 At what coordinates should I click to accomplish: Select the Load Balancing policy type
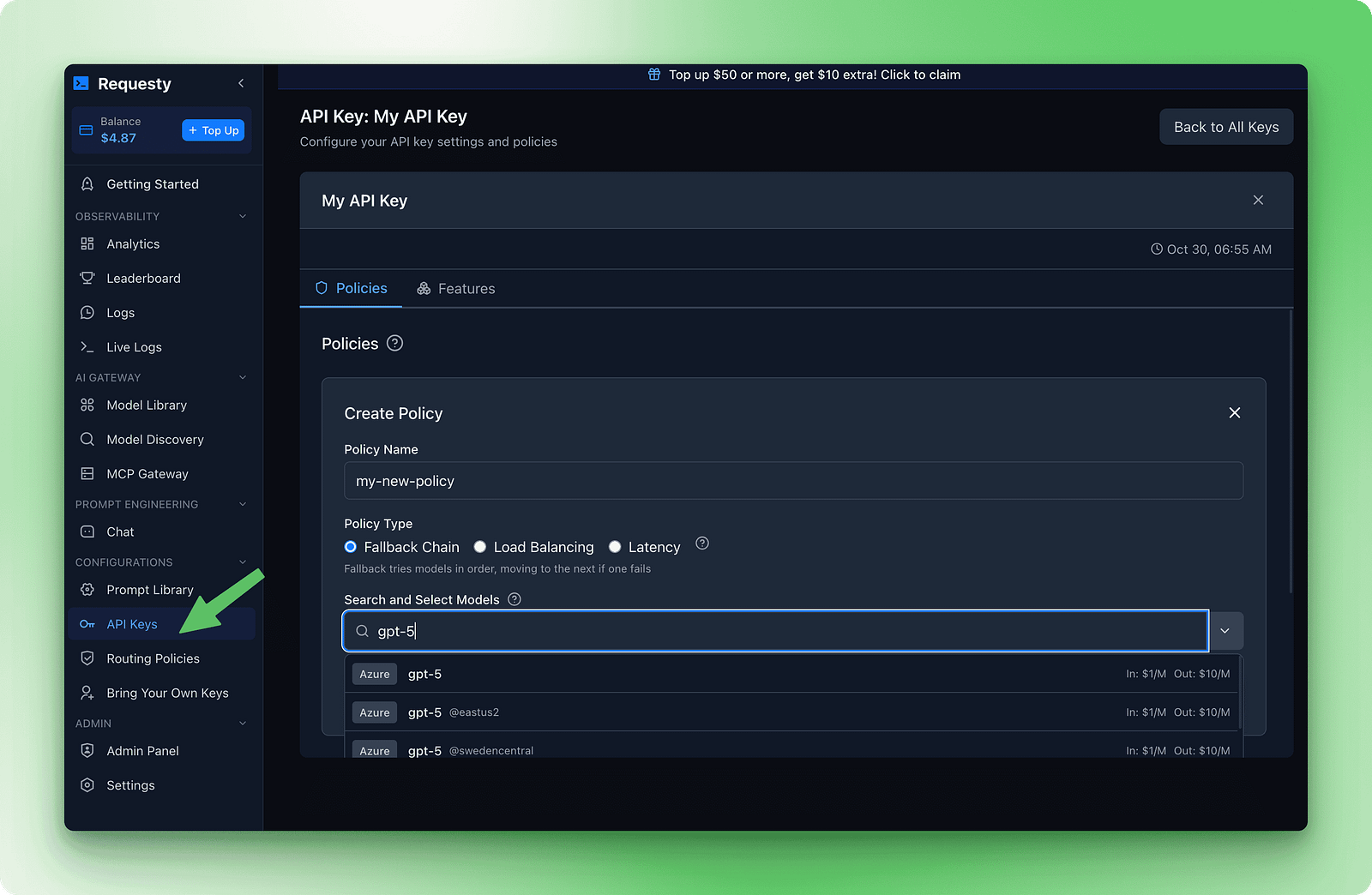[480, 546]
